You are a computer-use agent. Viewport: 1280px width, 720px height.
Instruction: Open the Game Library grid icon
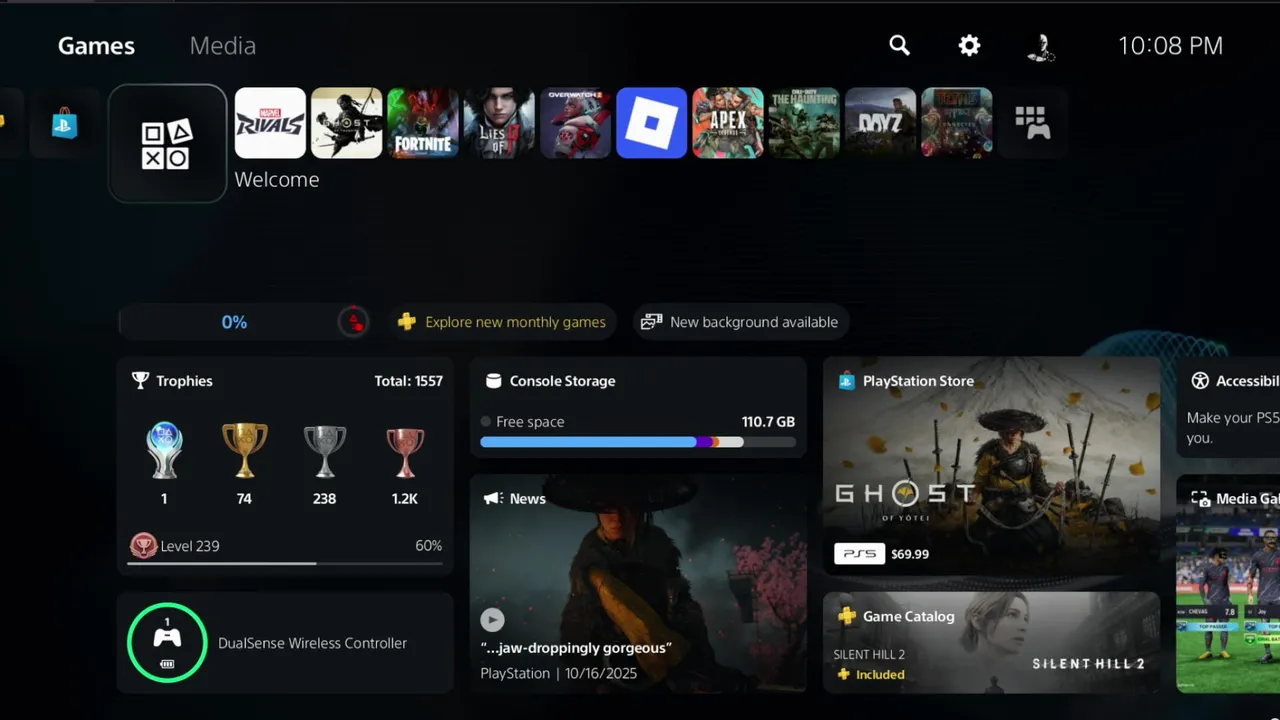click(1032, 123)
